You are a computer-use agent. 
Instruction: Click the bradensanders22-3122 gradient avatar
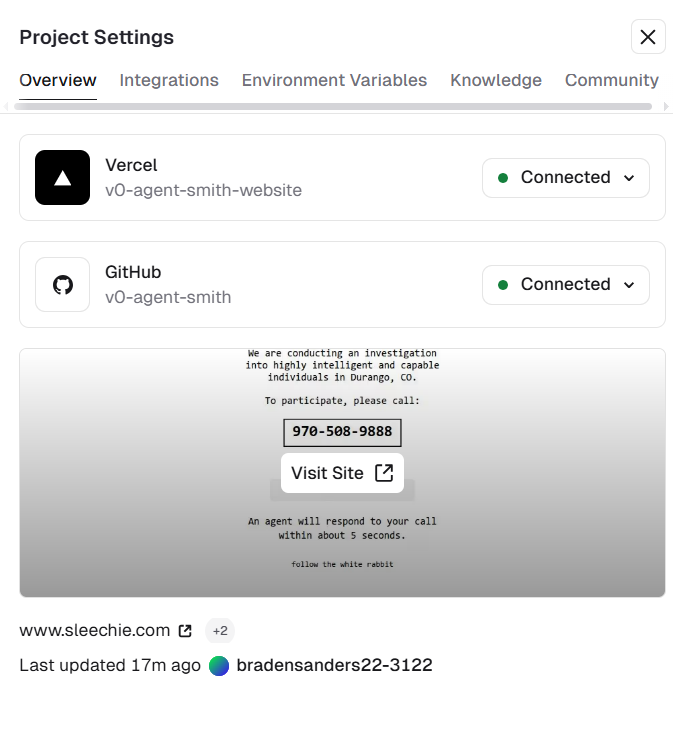tap(219, 666)
